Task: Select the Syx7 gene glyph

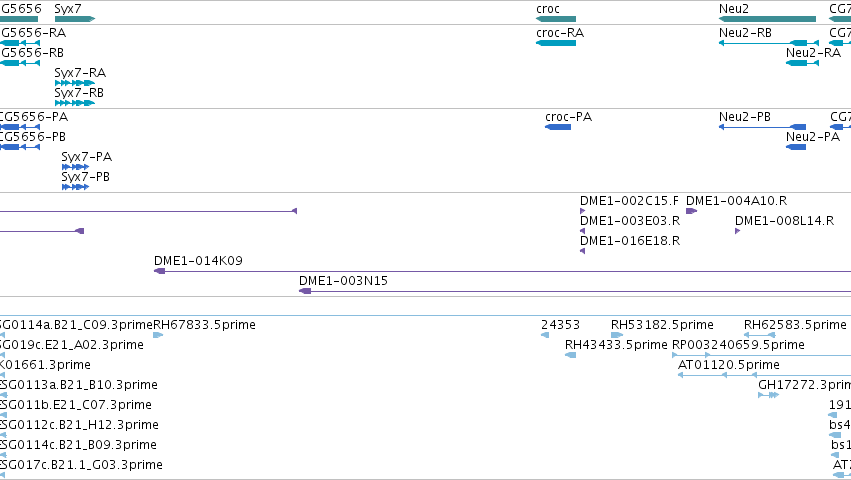Action: [x=75, y=19]
